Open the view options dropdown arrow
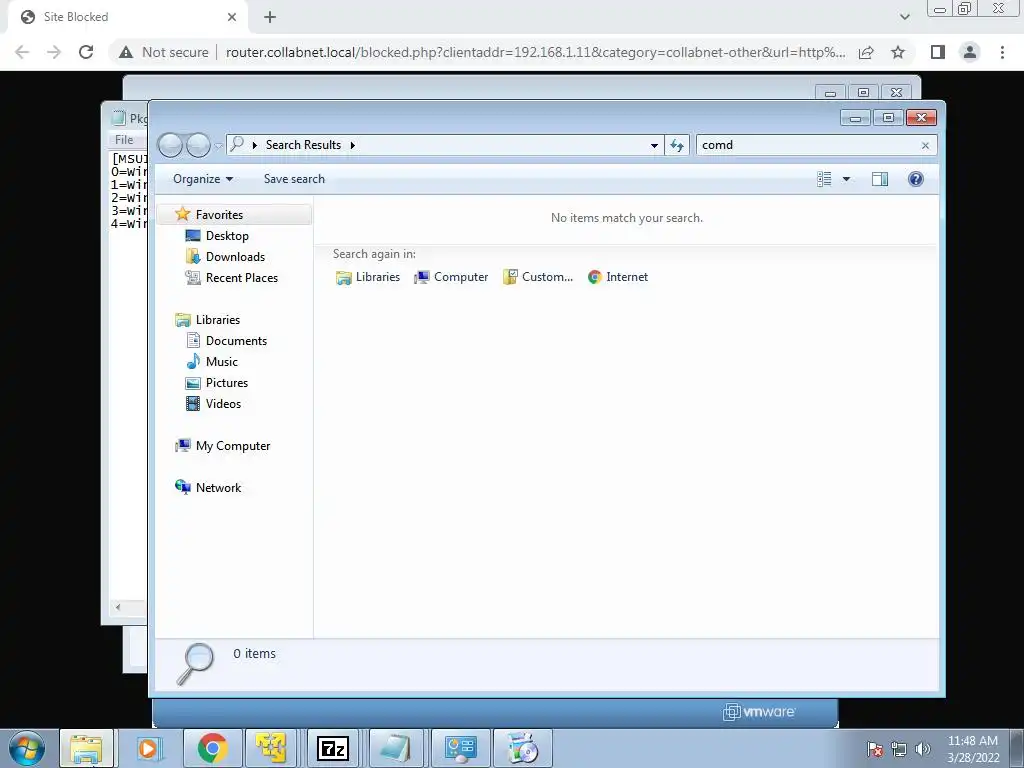The width and height of the screenshot is (1024, 768). point(846,179)
